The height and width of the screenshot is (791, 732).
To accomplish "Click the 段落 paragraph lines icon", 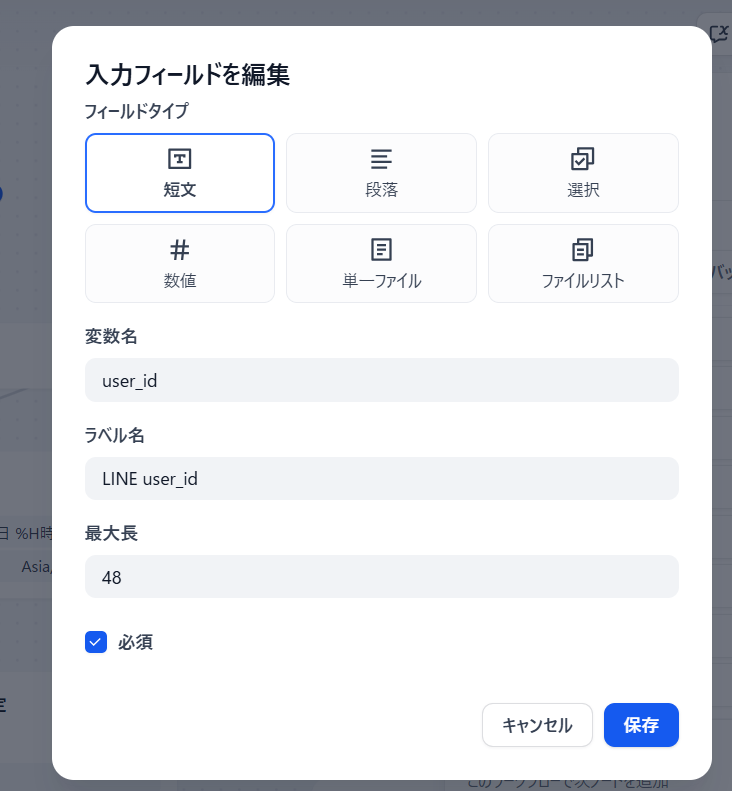I will tap(381, 158).
